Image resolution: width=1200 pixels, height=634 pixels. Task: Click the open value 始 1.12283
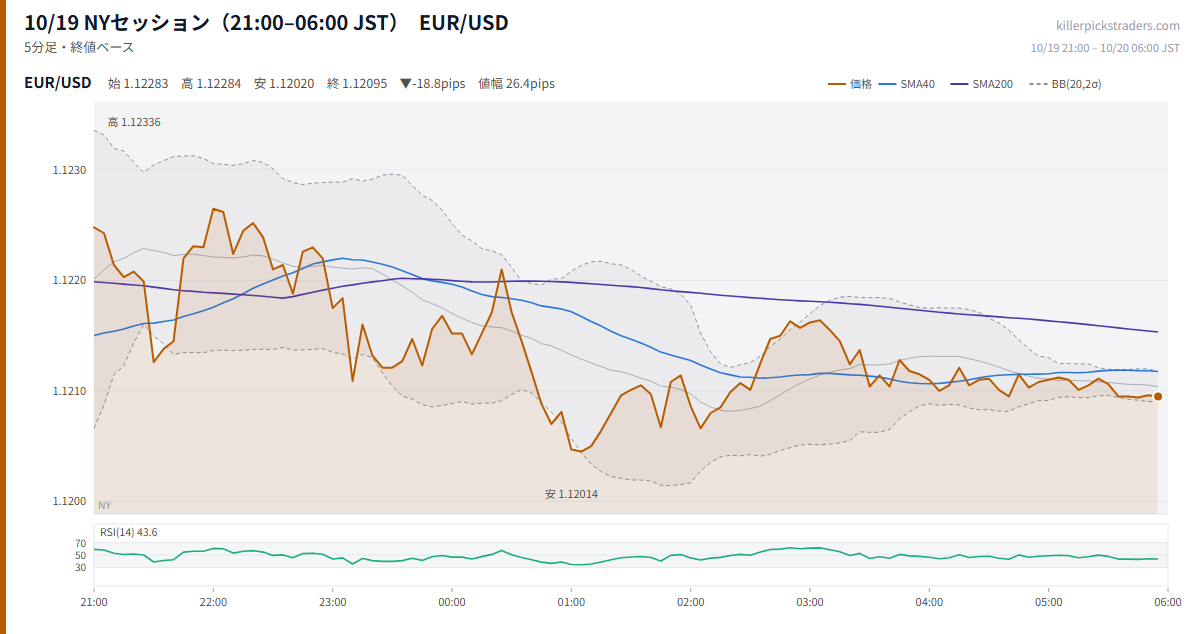[138, 84]
